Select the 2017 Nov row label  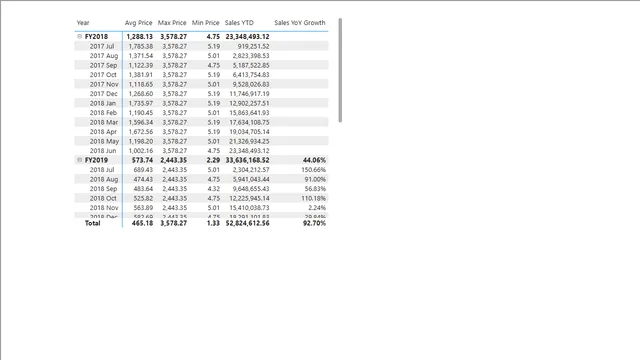pyautogui.click(x=104, y=84)
